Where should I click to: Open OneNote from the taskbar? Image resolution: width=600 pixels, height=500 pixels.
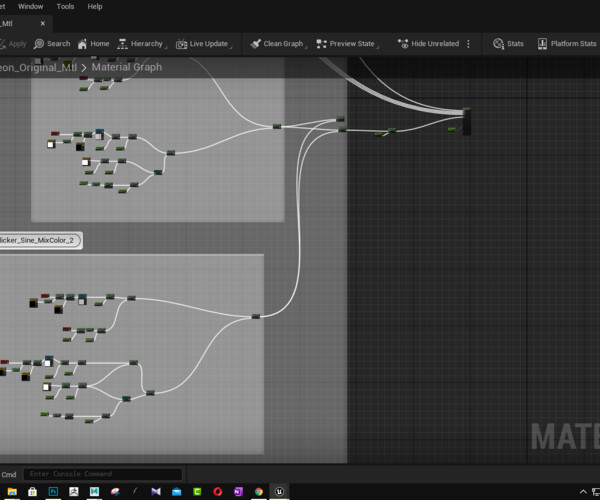[x=238, y=492]
